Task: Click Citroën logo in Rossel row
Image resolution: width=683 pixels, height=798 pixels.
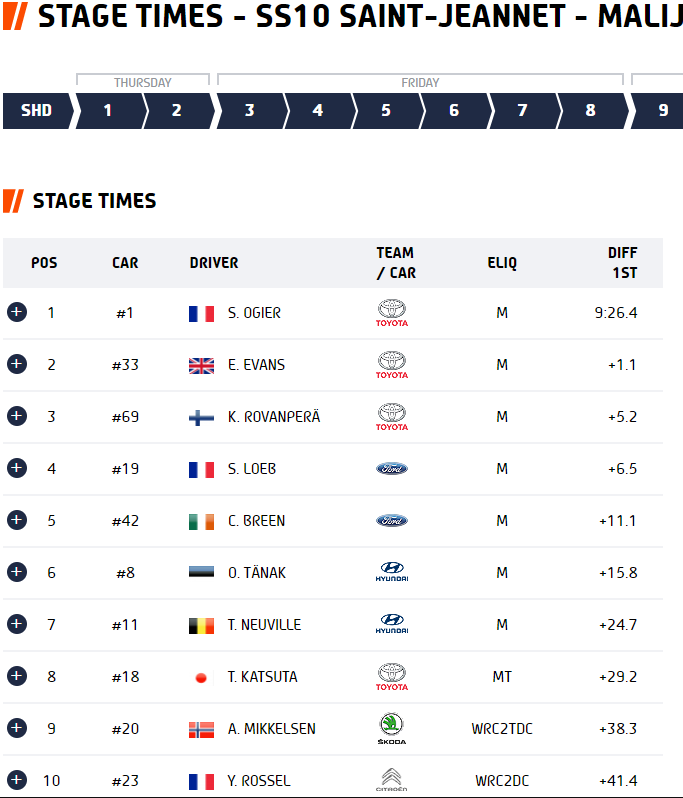Action: click(392, 780)
